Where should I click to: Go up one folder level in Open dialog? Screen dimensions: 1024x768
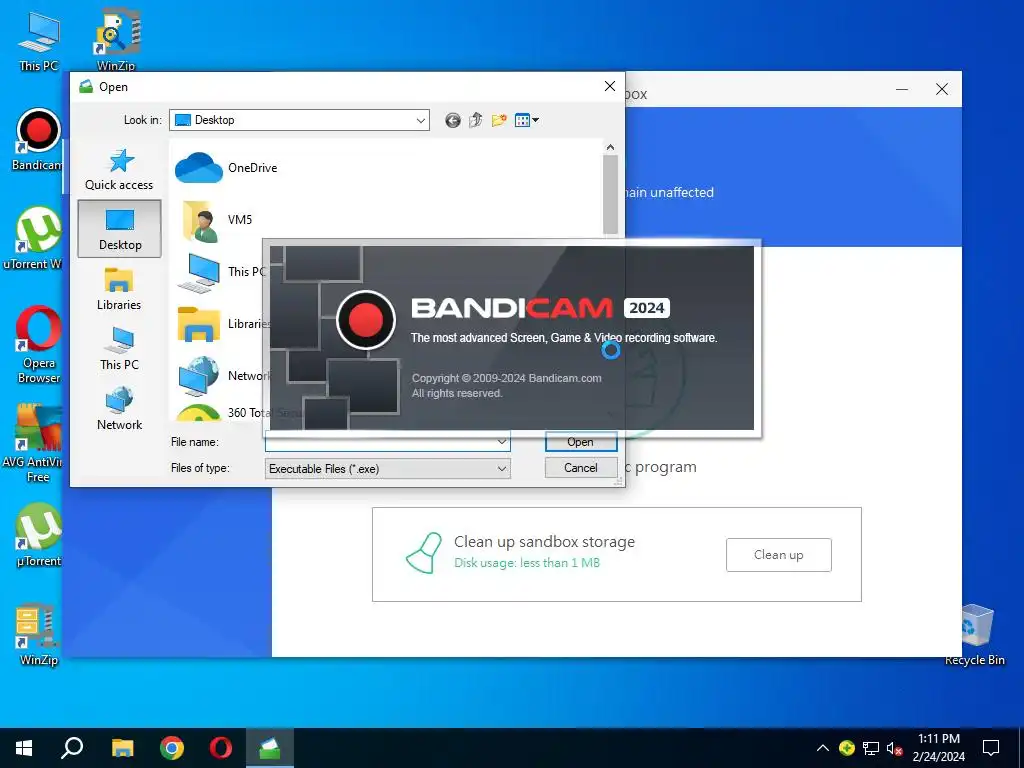click(x=475, y=120)
